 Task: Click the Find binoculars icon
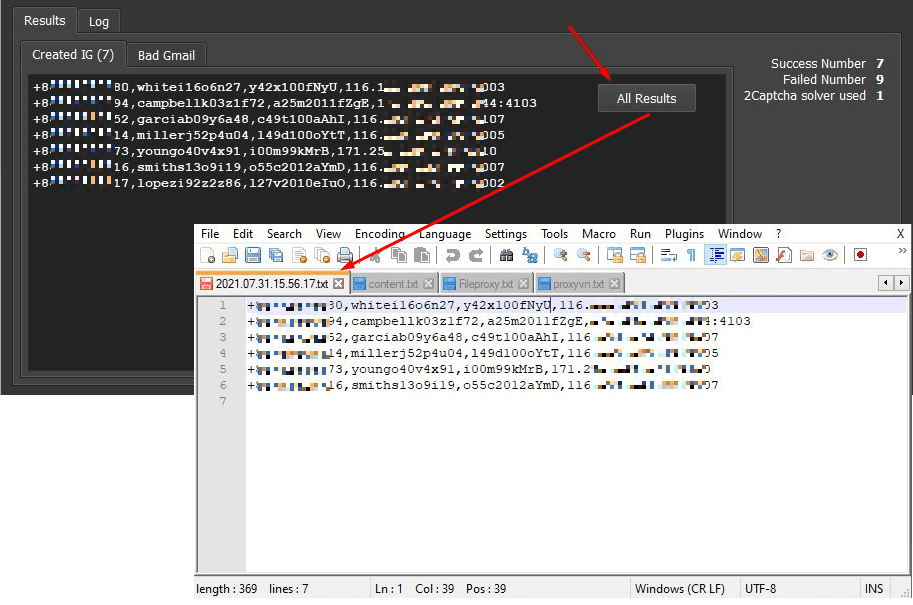pos(506,255)
